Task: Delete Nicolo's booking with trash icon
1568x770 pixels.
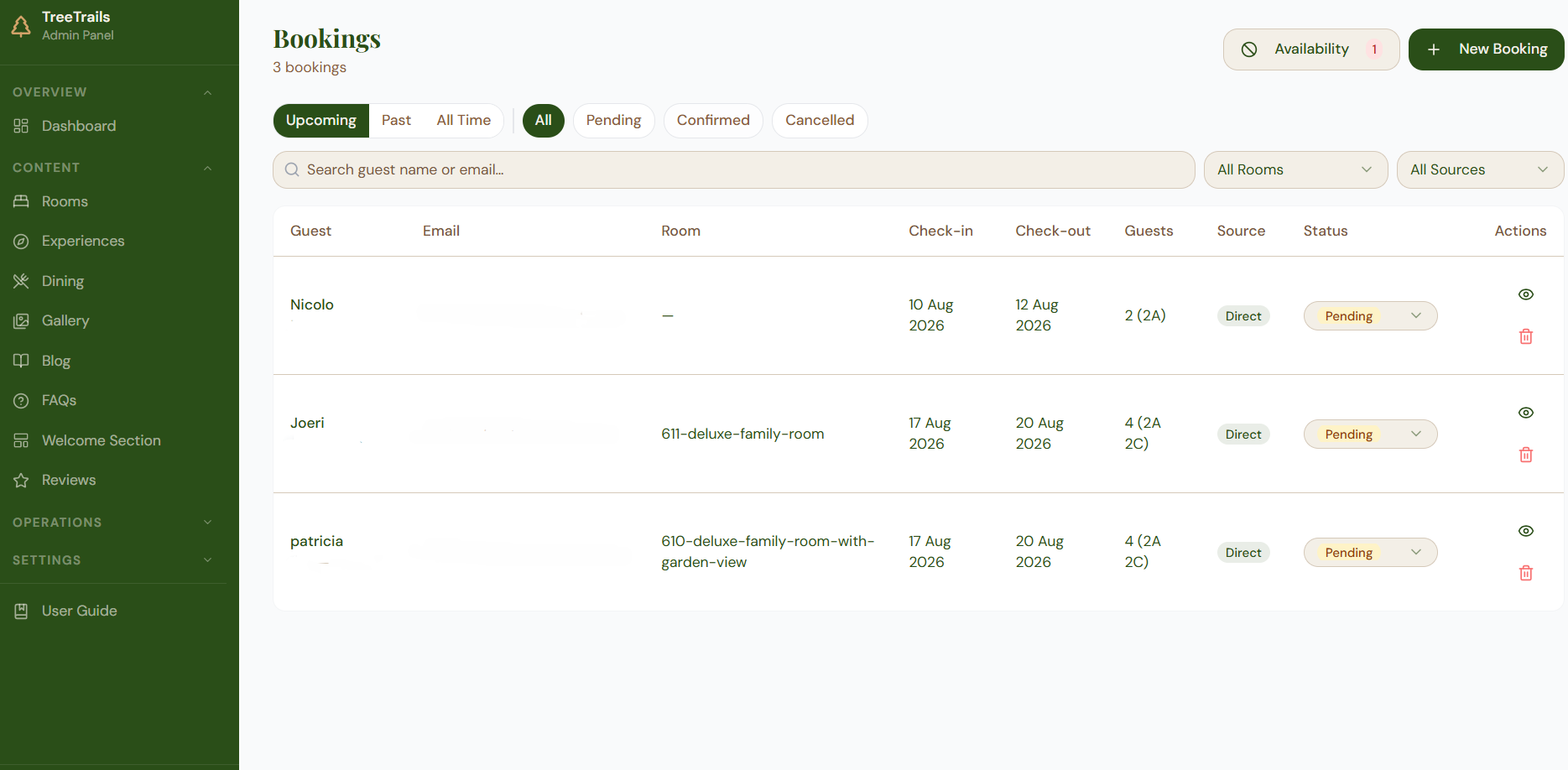Action: (x=1526, y=336)
